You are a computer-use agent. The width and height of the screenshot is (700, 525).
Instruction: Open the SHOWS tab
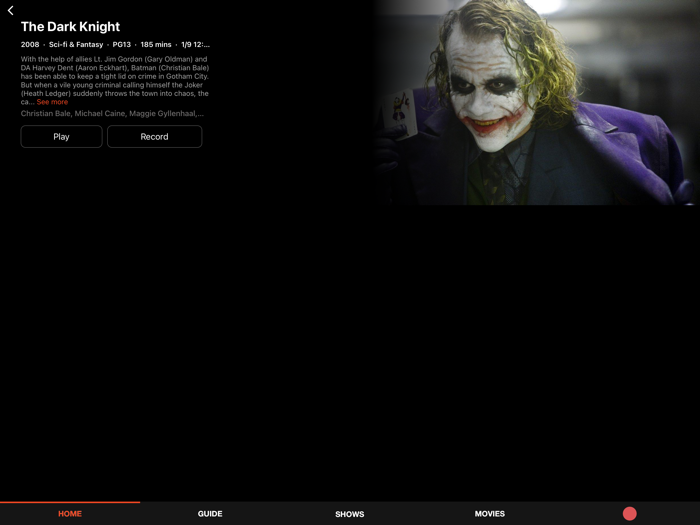(350, 514)
